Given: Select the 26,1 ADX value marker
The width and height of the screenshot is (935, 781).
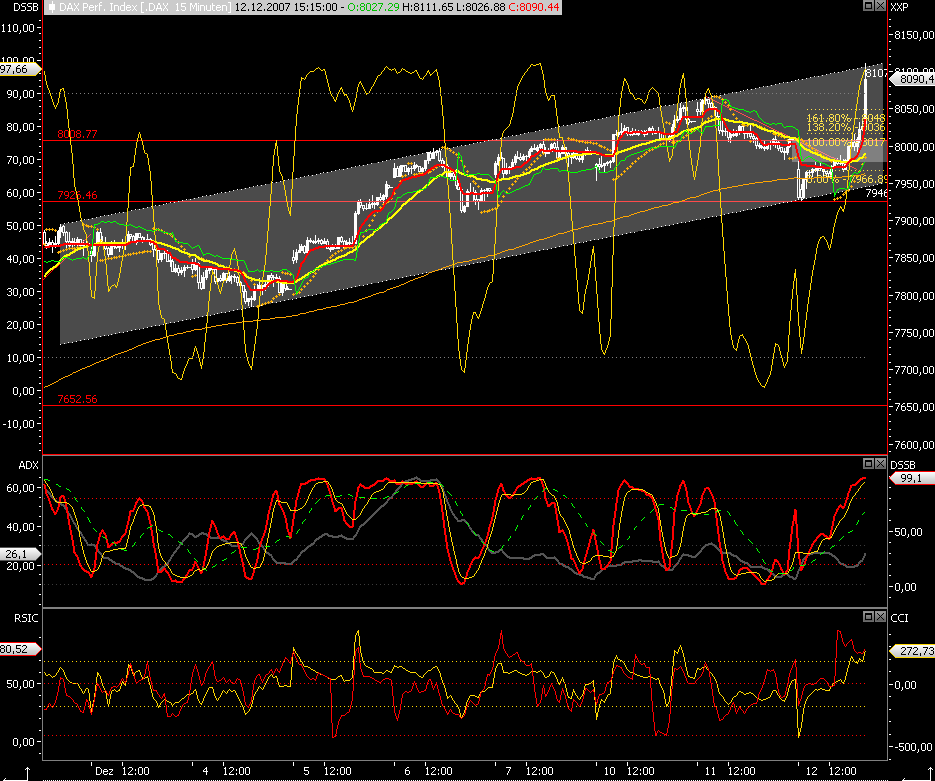Looking at the screenshot, I should 20,554.
